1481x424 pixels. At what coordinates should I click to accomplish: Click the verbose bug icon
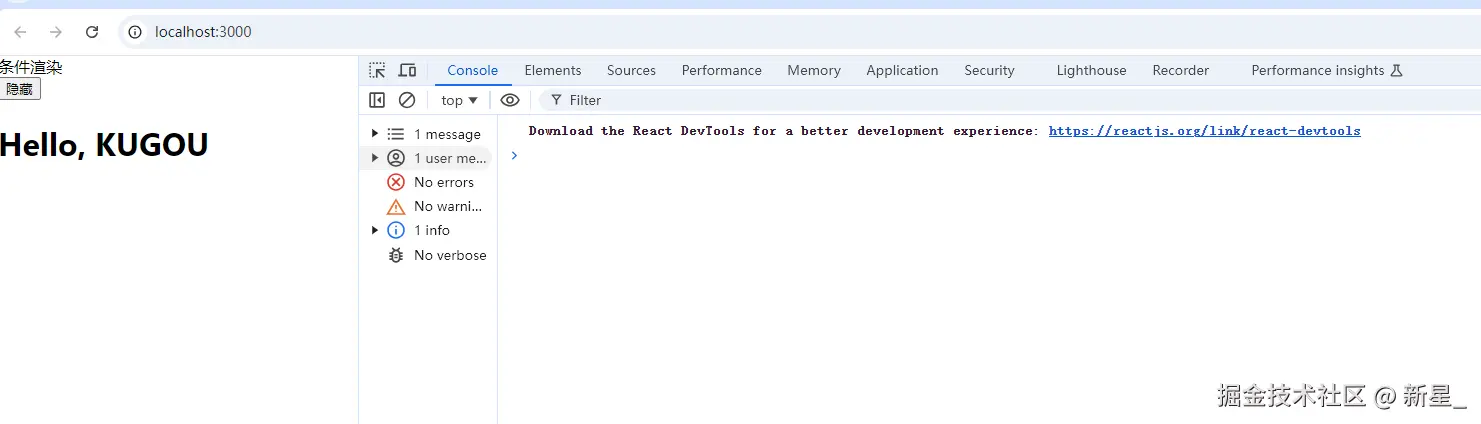pyautogui.click(x=396, y=255)
